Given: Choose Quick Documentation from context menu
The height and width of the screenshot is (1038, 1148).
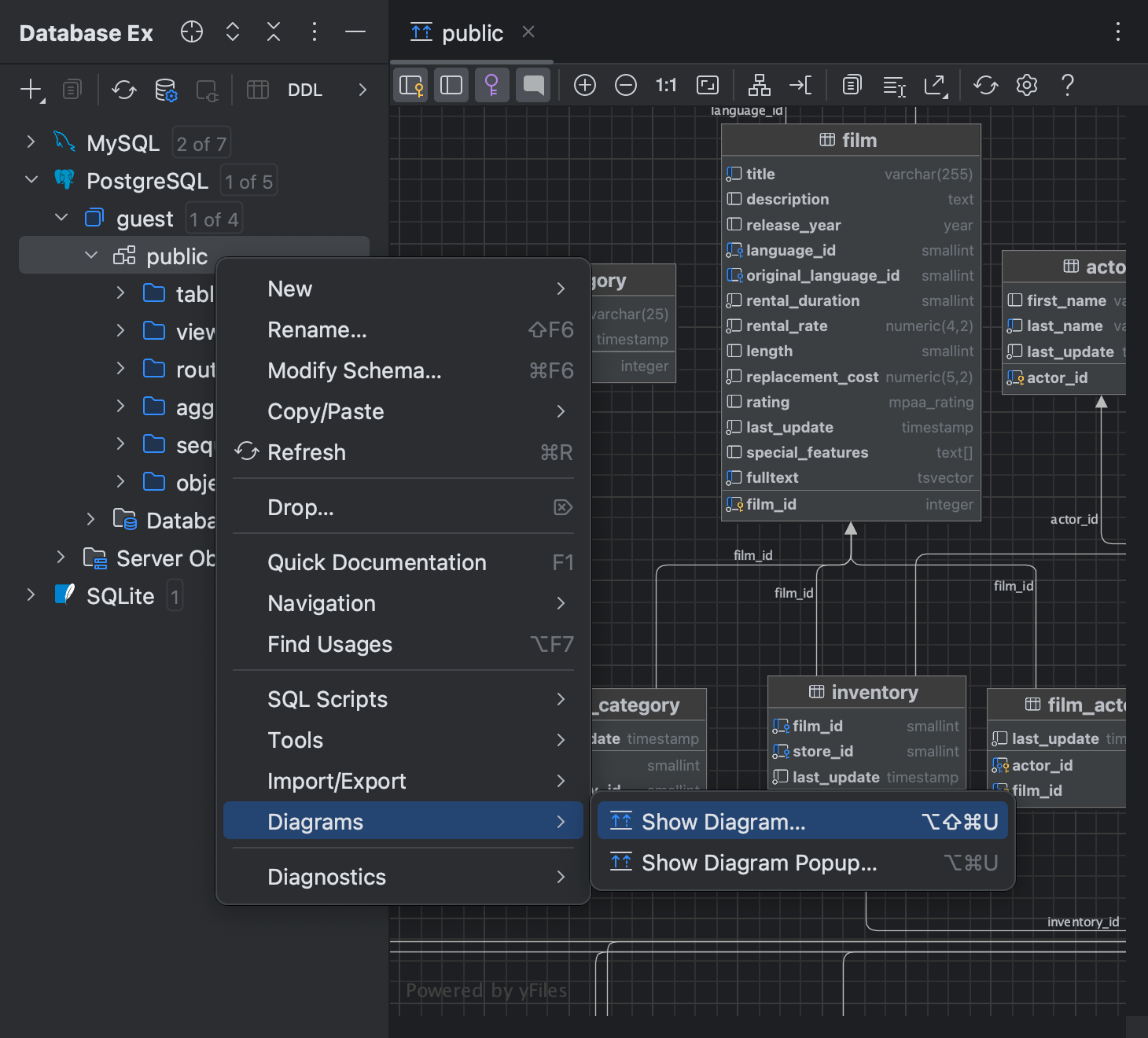Looking at the screenshot, I should [x=377, y=561].
